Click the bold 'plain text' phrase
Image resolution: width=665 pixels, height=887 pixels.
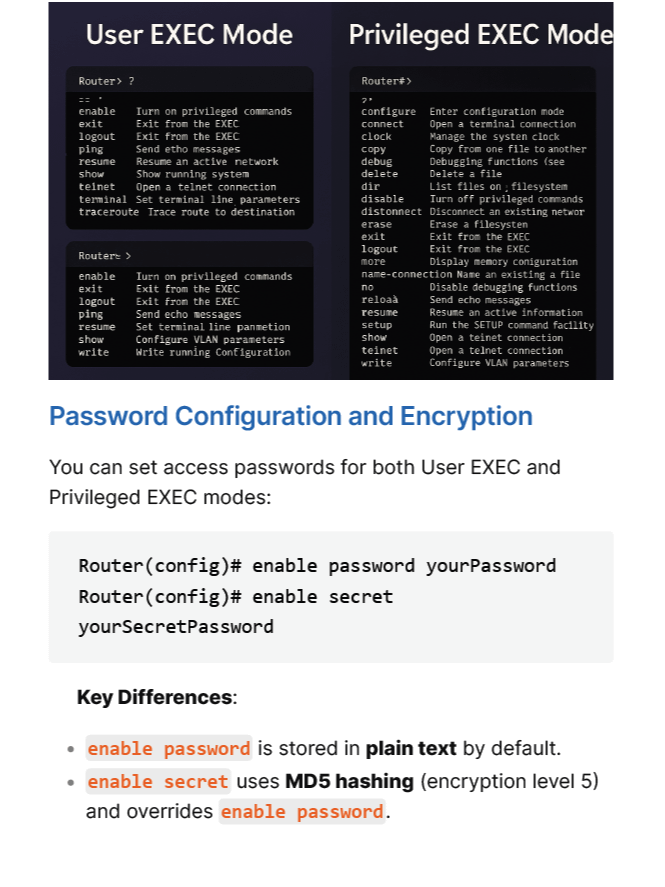click(411, 748)
